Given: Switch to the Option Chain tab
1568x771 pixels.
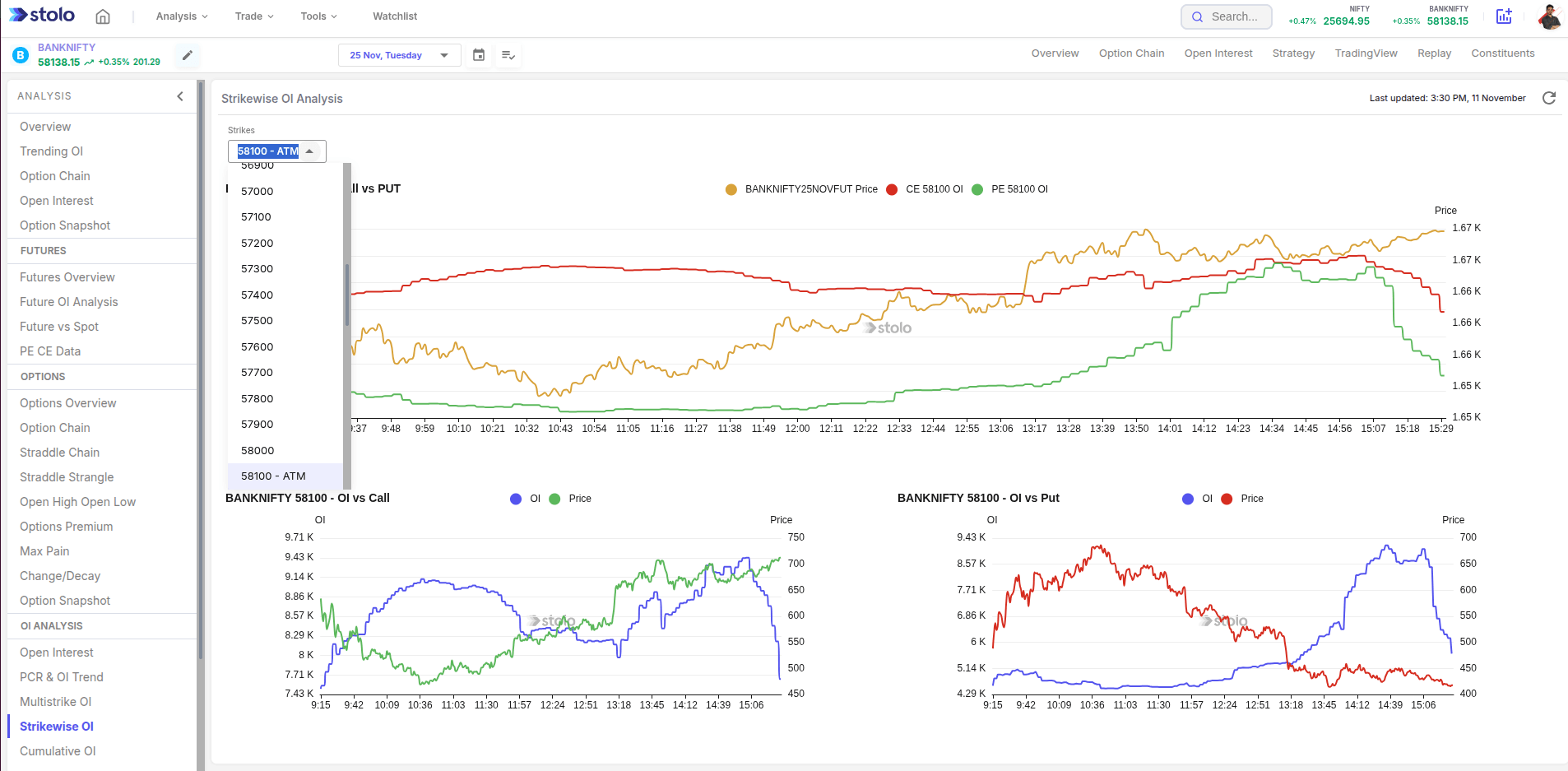Looking at the screenshot, I should [x=1130, y=53].
